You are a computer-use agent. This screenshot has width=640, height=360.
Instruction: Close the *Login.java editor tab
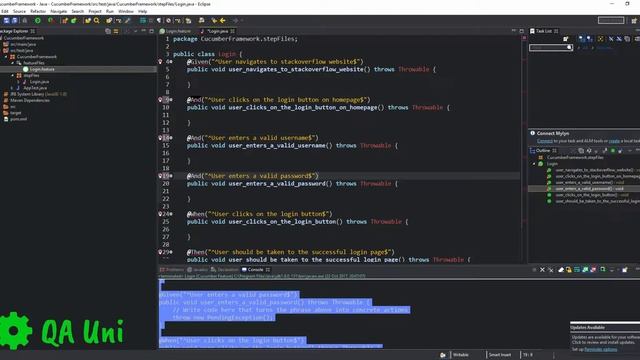(233, 31)
